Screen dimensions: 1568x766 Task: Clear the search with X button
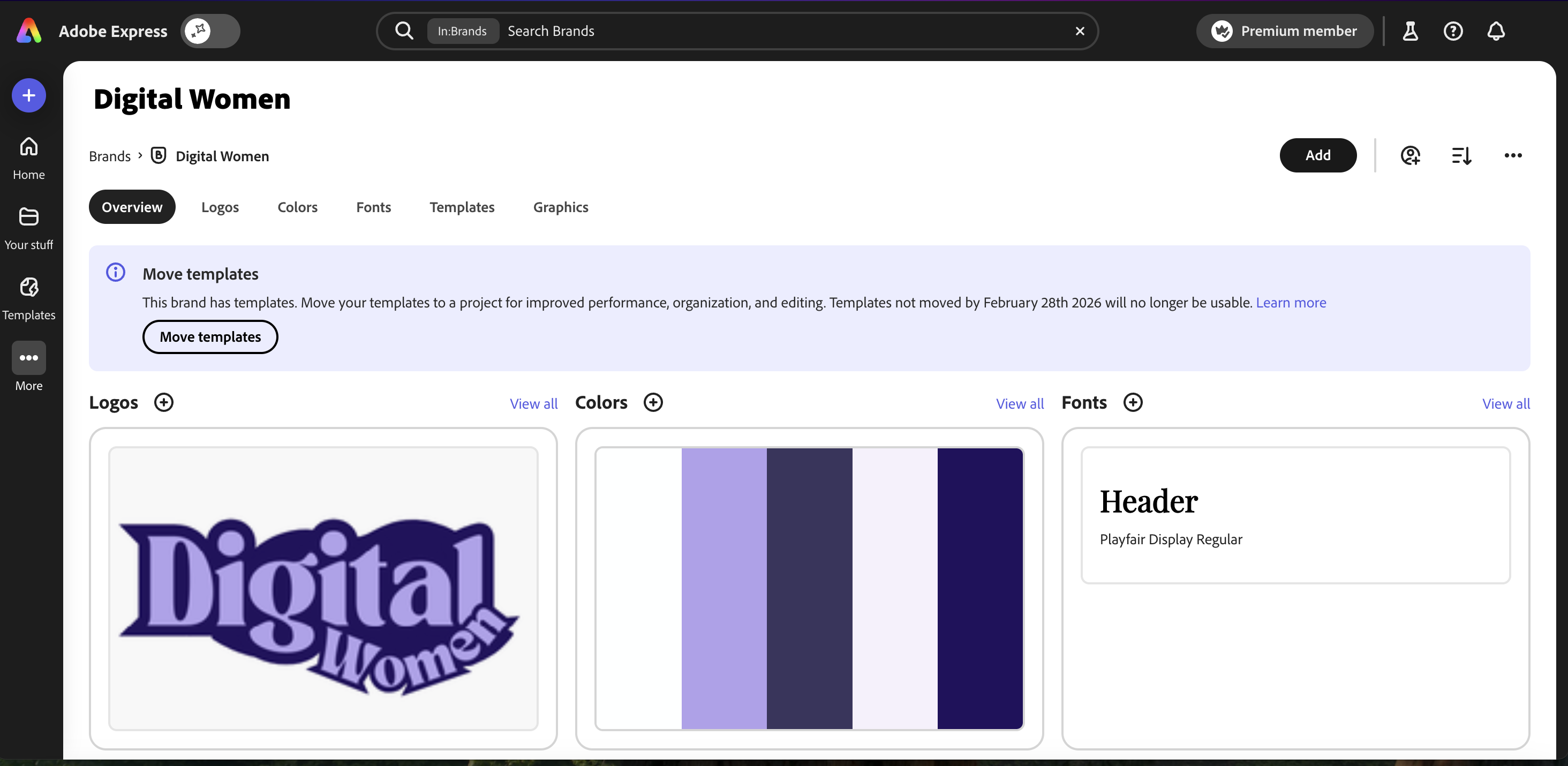tap(1080, 31)
